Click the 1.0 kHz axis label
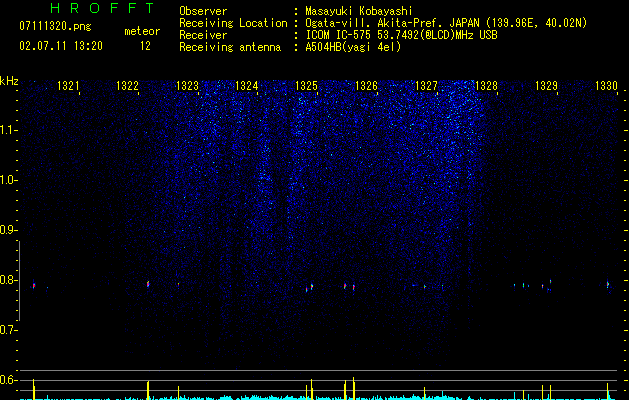Image resolution: width=629 pixels, height=400 pixels. [x=8, y=180]
